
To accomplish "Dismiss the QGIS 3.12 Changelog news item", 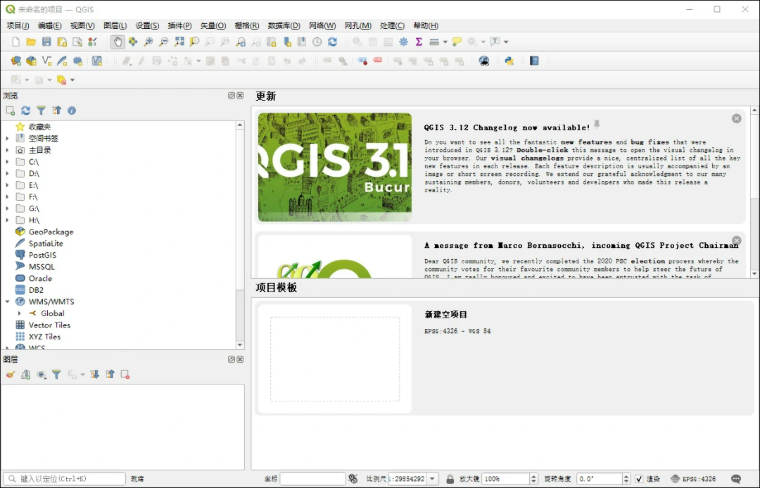I will click(736, 118).
